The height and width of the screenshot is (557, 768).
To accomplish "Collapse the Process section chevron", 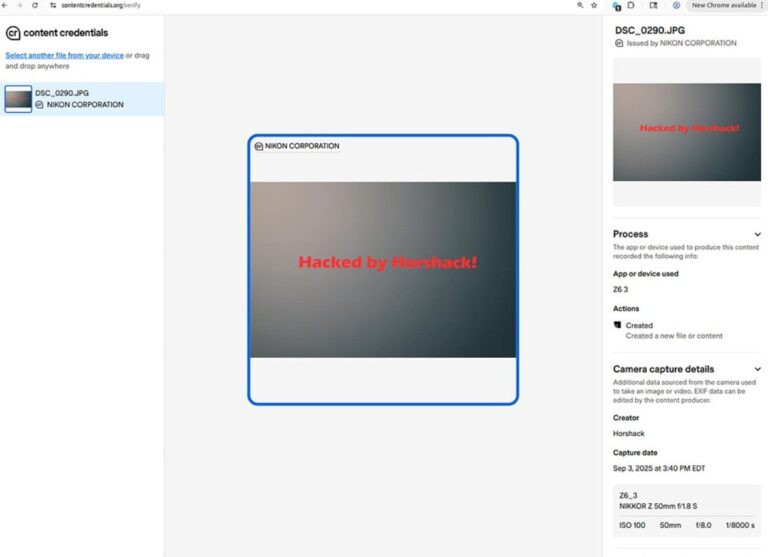I will click(757, 234).
